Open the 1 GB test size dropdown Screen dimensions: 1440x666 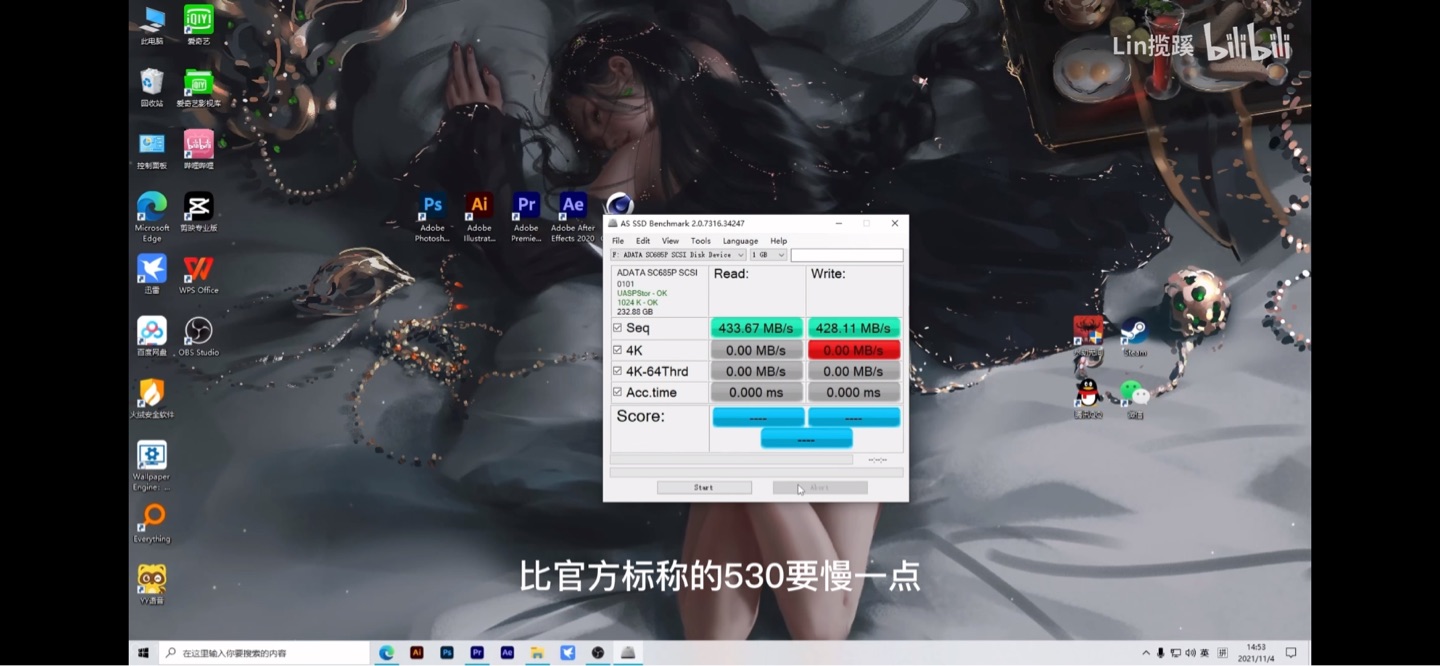click(768, 255)
